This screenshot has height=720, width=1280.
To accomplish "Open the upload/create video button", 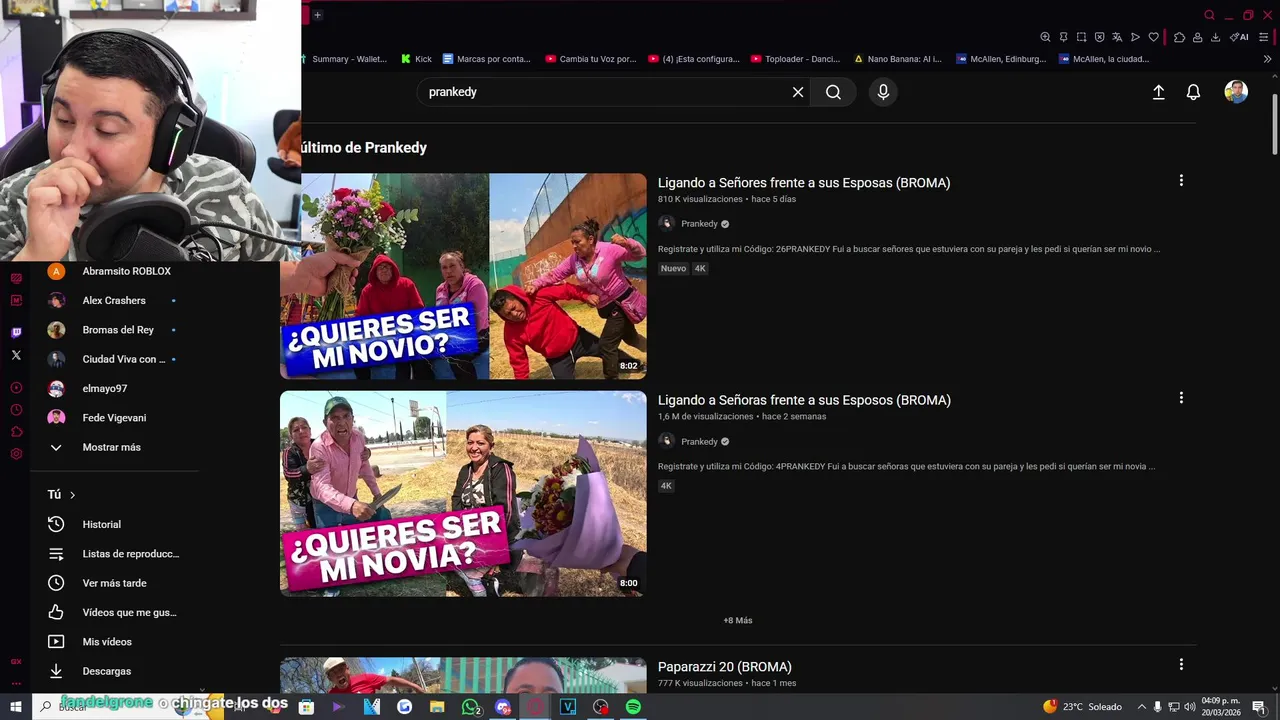I will click(1159, 92).
